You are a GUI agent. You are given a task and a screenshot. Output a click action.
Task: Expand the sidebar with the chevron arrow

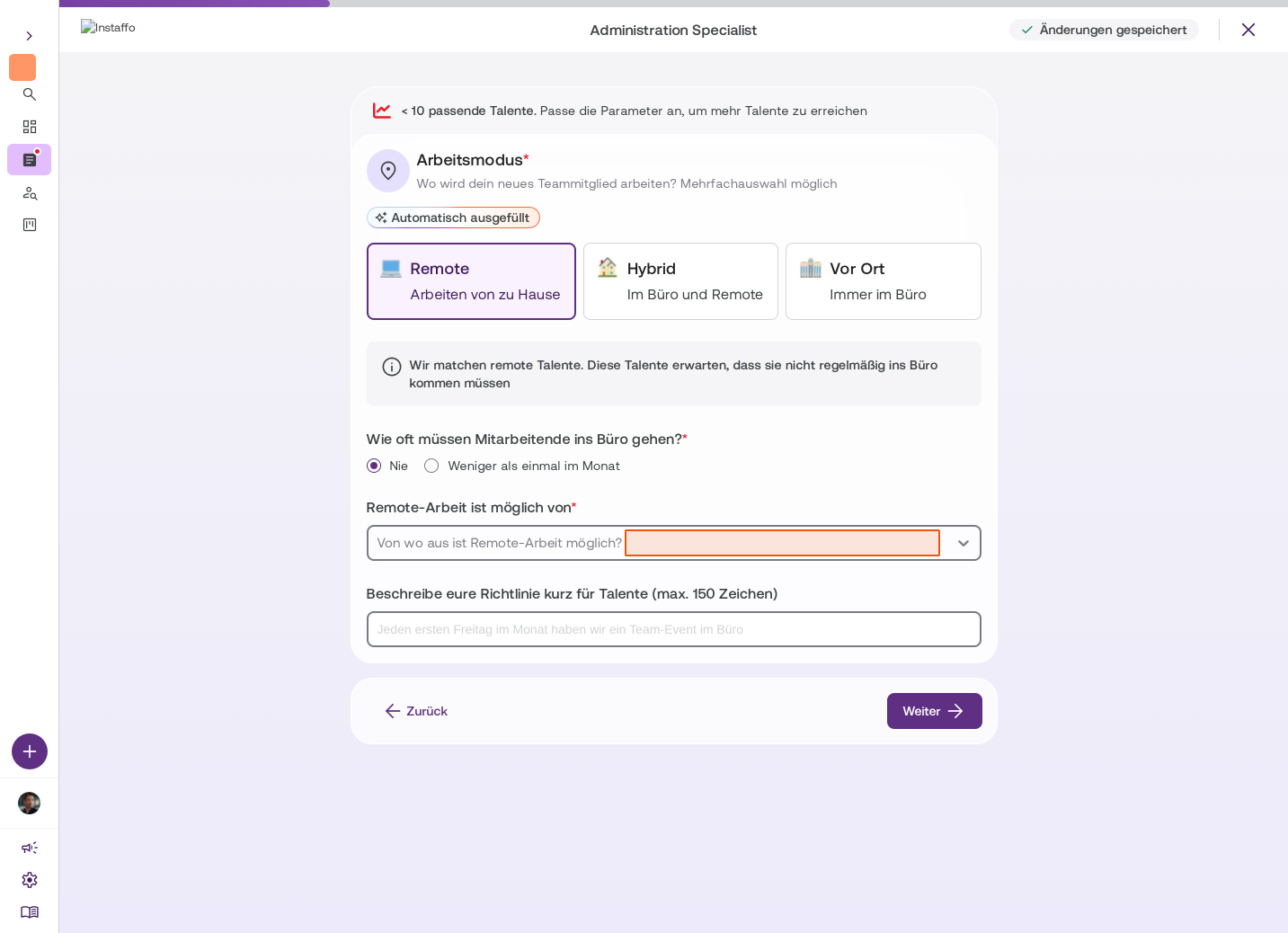[29, 36]
